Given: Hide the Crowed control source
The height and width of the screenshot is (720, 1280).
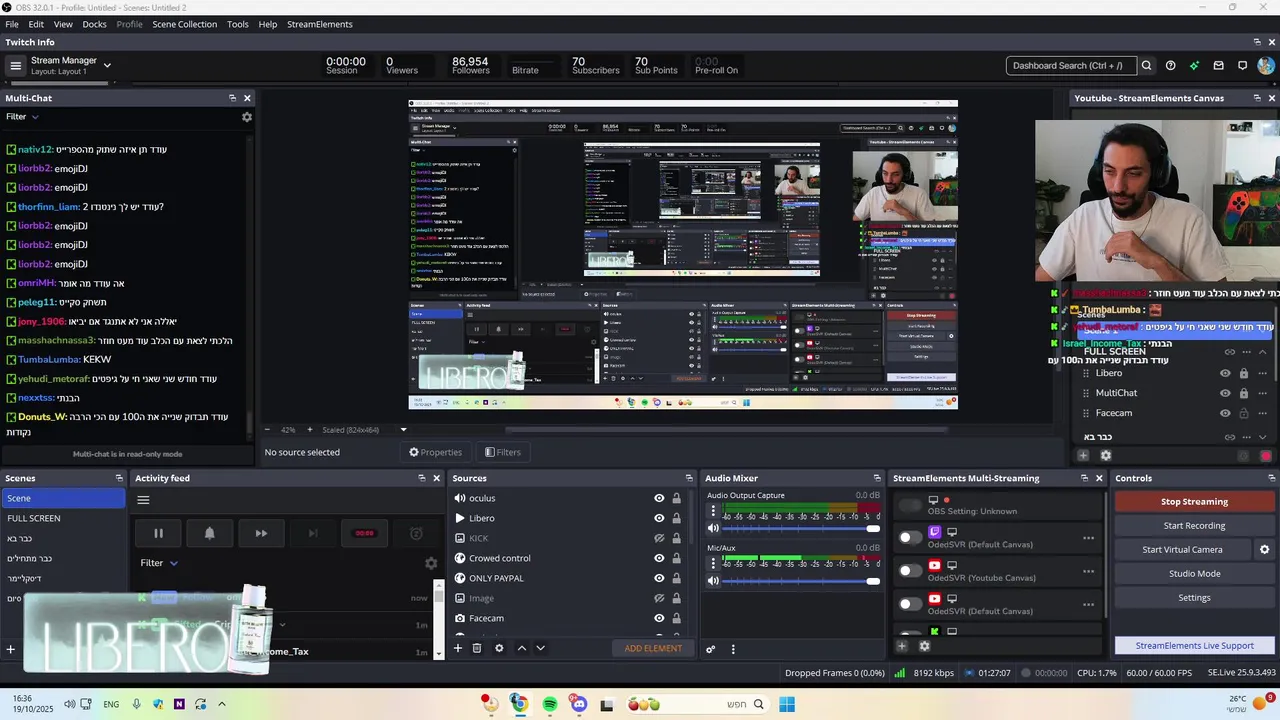Looking at the screenshot, I should tap(659, 558).
